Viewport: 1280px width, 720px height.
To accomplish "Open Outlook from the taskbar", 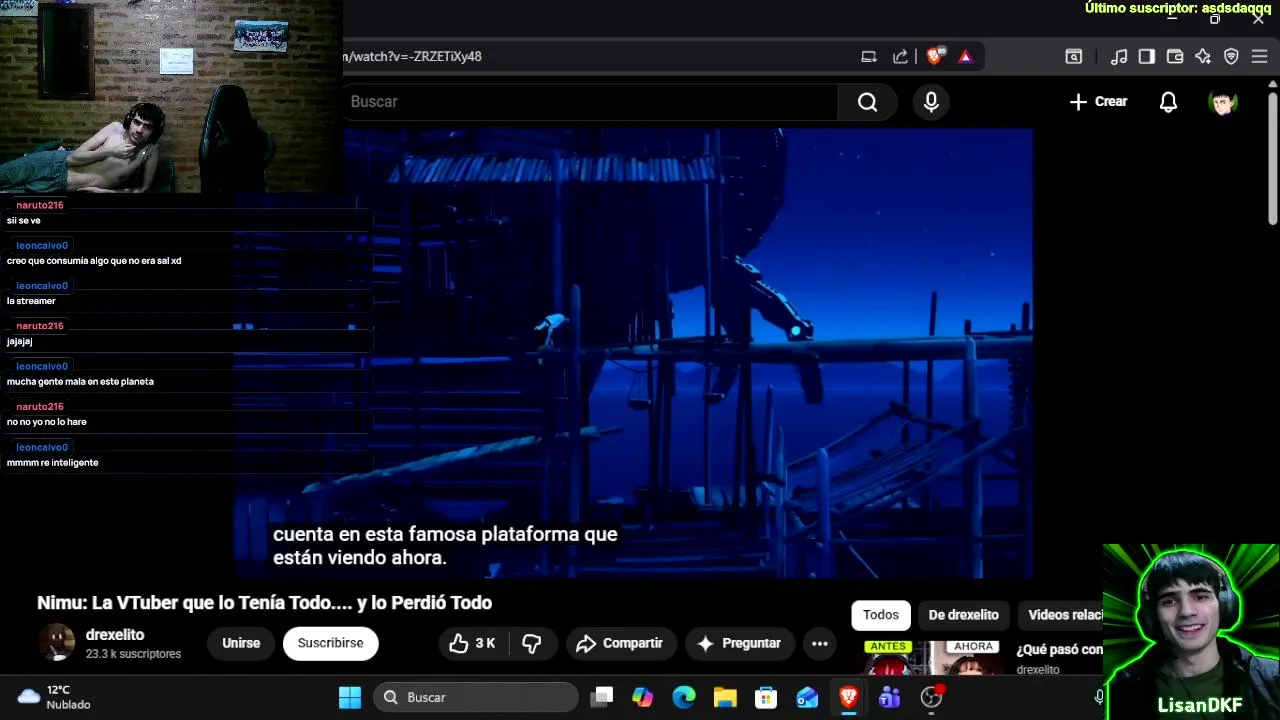I will tap(807, 698).
